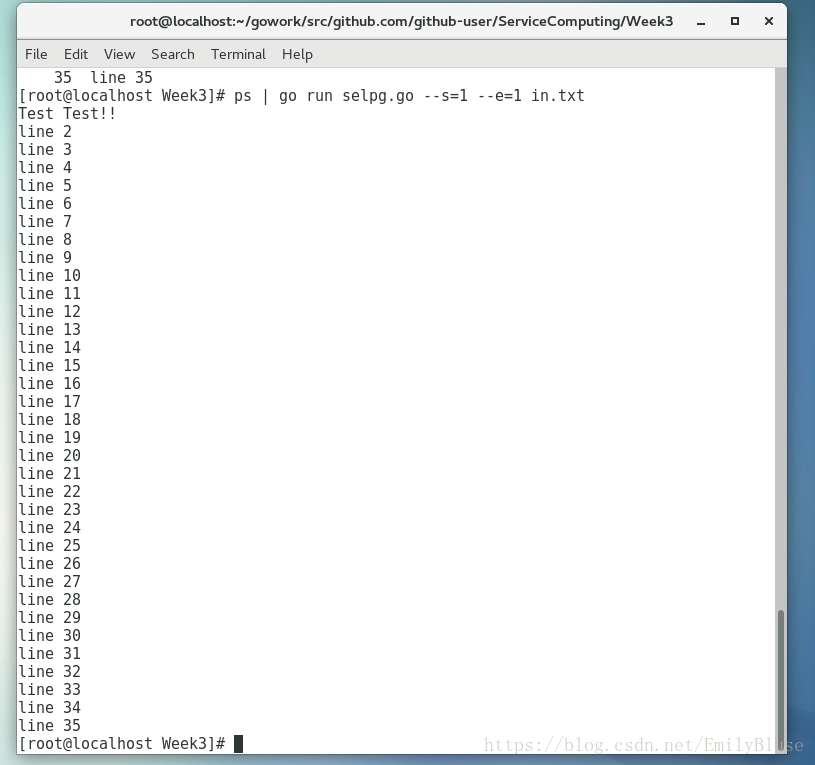Click the 'in.txt' argument in the command
The image size is (815, 765).
pyautogui.click(x=558, y=96)
